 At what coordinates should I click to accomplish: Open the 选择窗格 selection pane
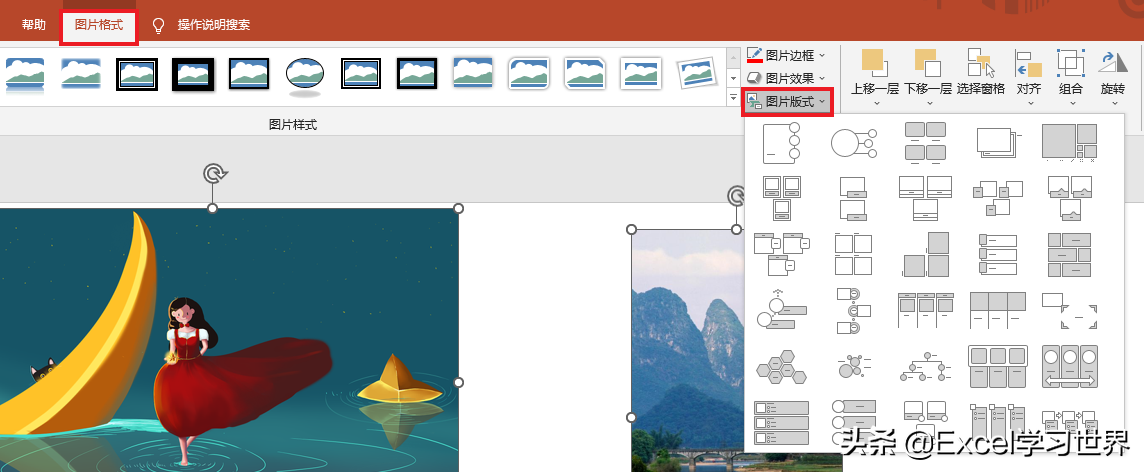(981, 71)
